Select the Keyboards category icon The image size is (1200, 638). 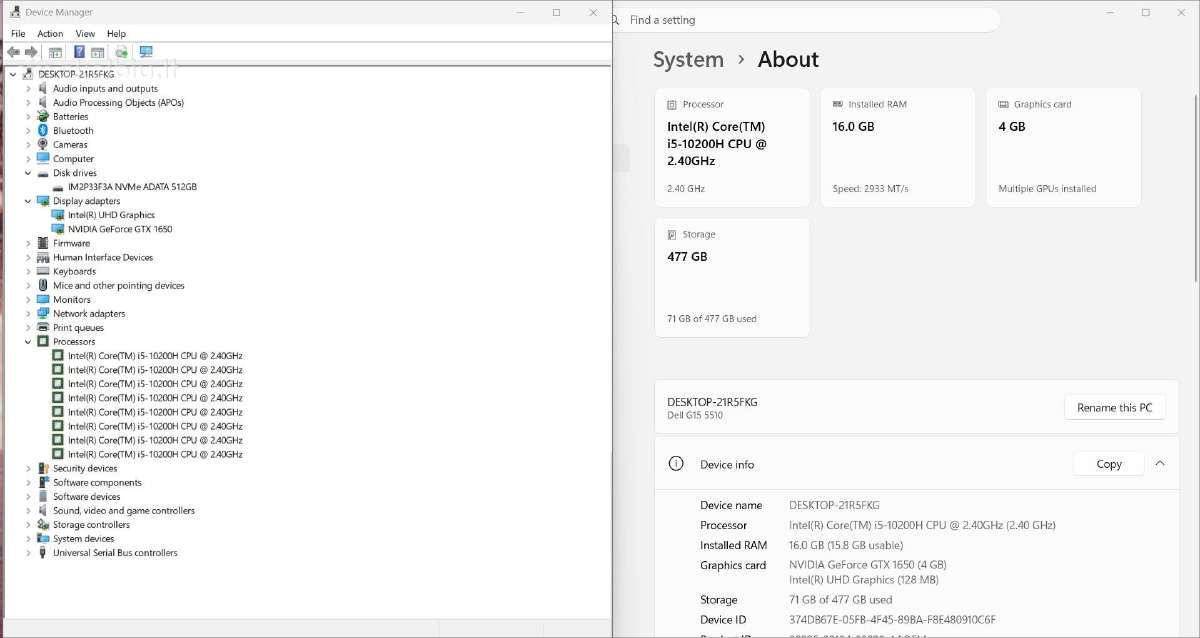click(x=43, y=271)
